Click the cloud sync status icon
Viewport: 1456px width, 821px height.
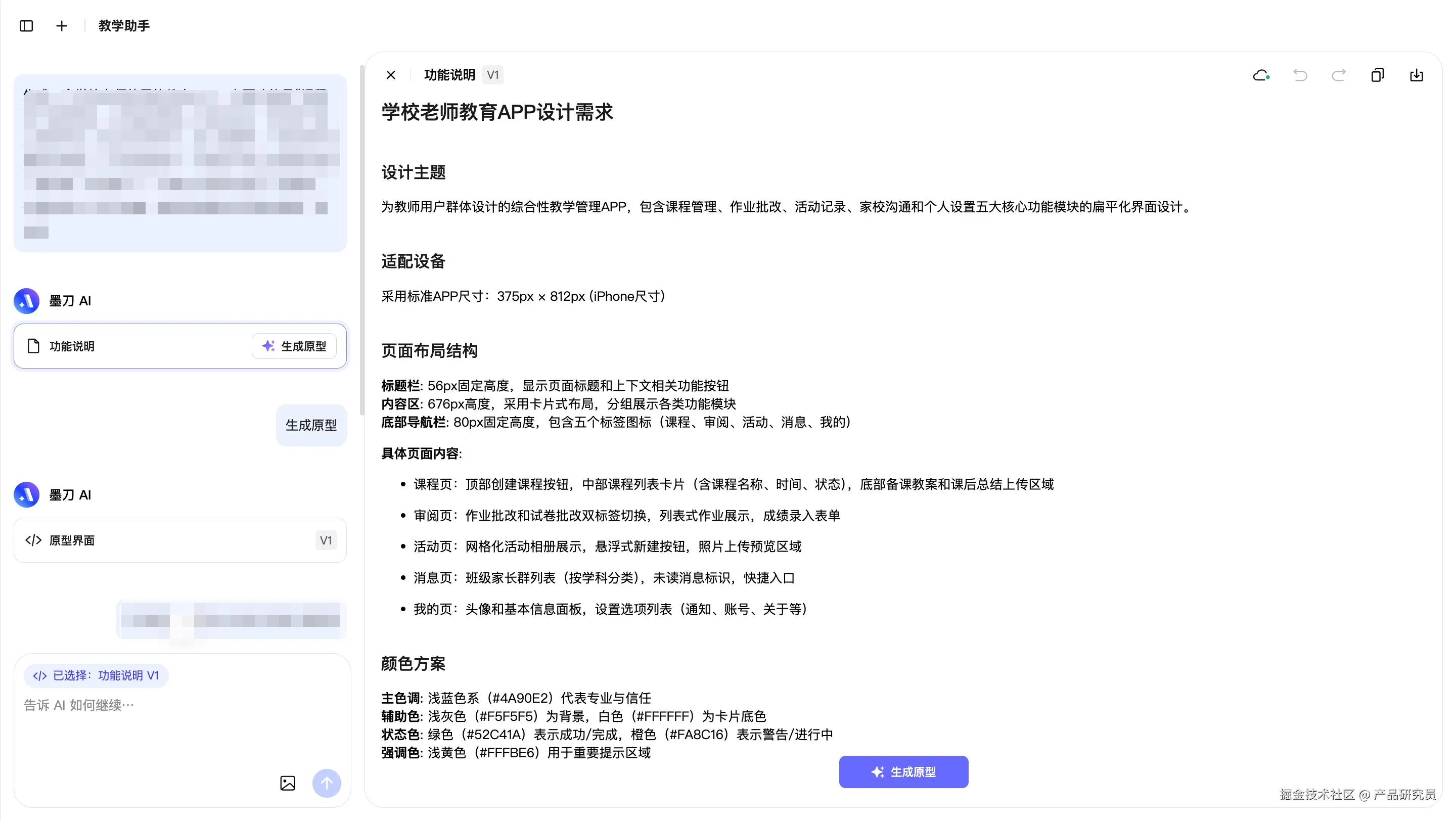point(1261,75)
